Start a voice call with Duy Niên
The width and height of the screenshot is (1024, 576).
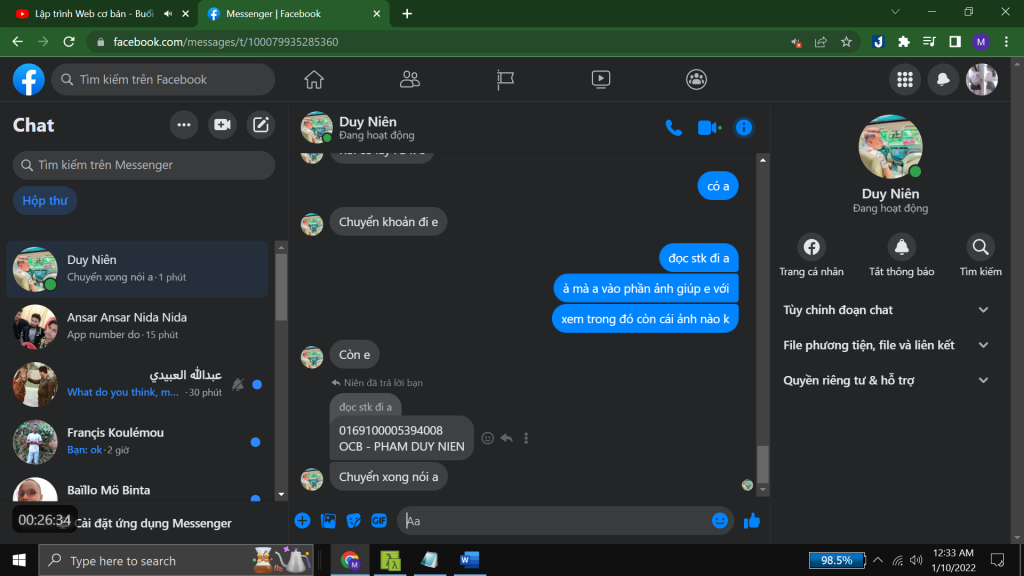tap(673, 127)
